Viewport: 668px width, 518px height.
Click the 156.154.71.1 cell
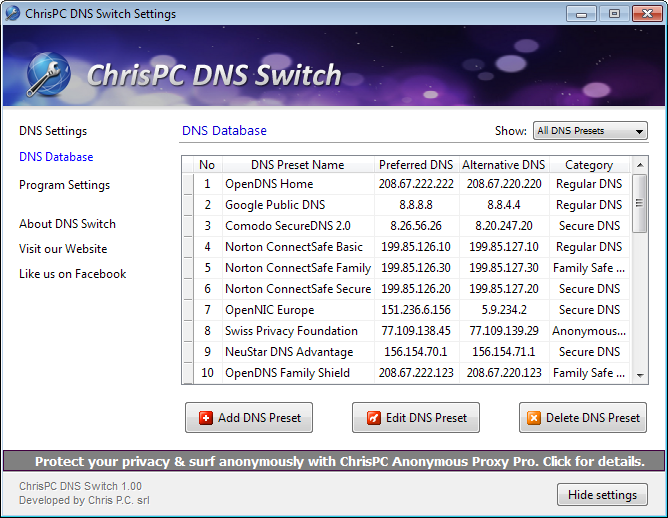(x=504, y=352)
